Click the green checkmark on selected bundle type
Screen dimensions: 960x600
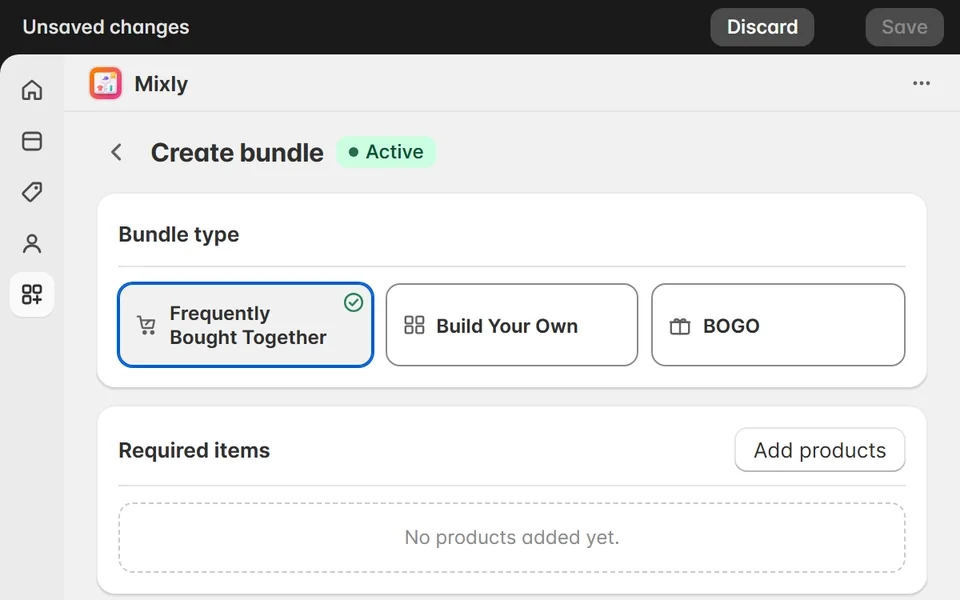tap(353, 302)
